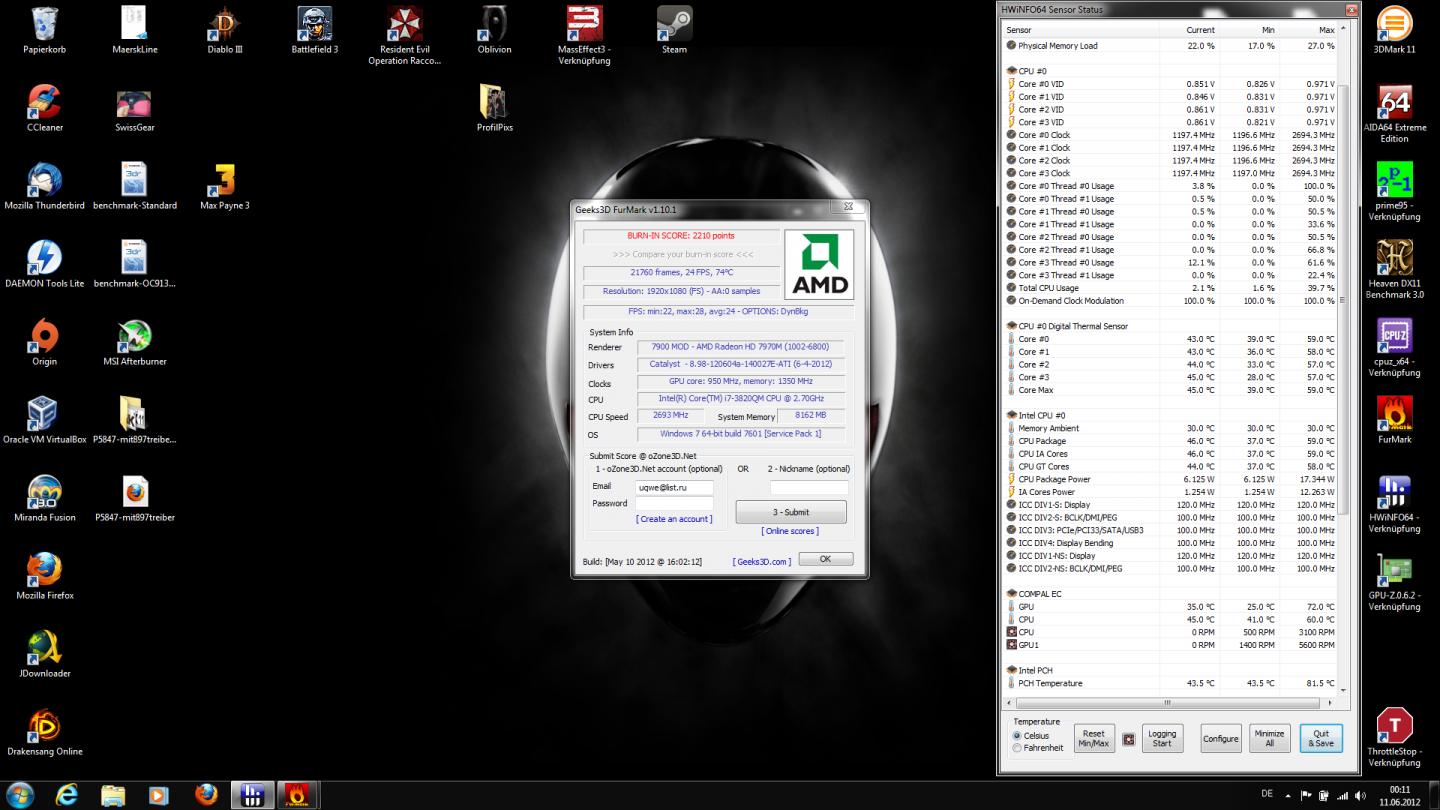Focus the Password input field
Image resolution: width=1440 pixels, height=810 pixels.
pyautogui.click(x=674, y=503)
